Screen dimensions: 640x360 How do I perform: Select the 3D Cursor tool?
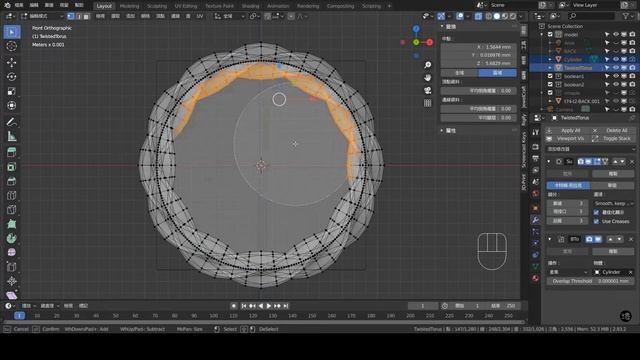click(x=12, y=46)
